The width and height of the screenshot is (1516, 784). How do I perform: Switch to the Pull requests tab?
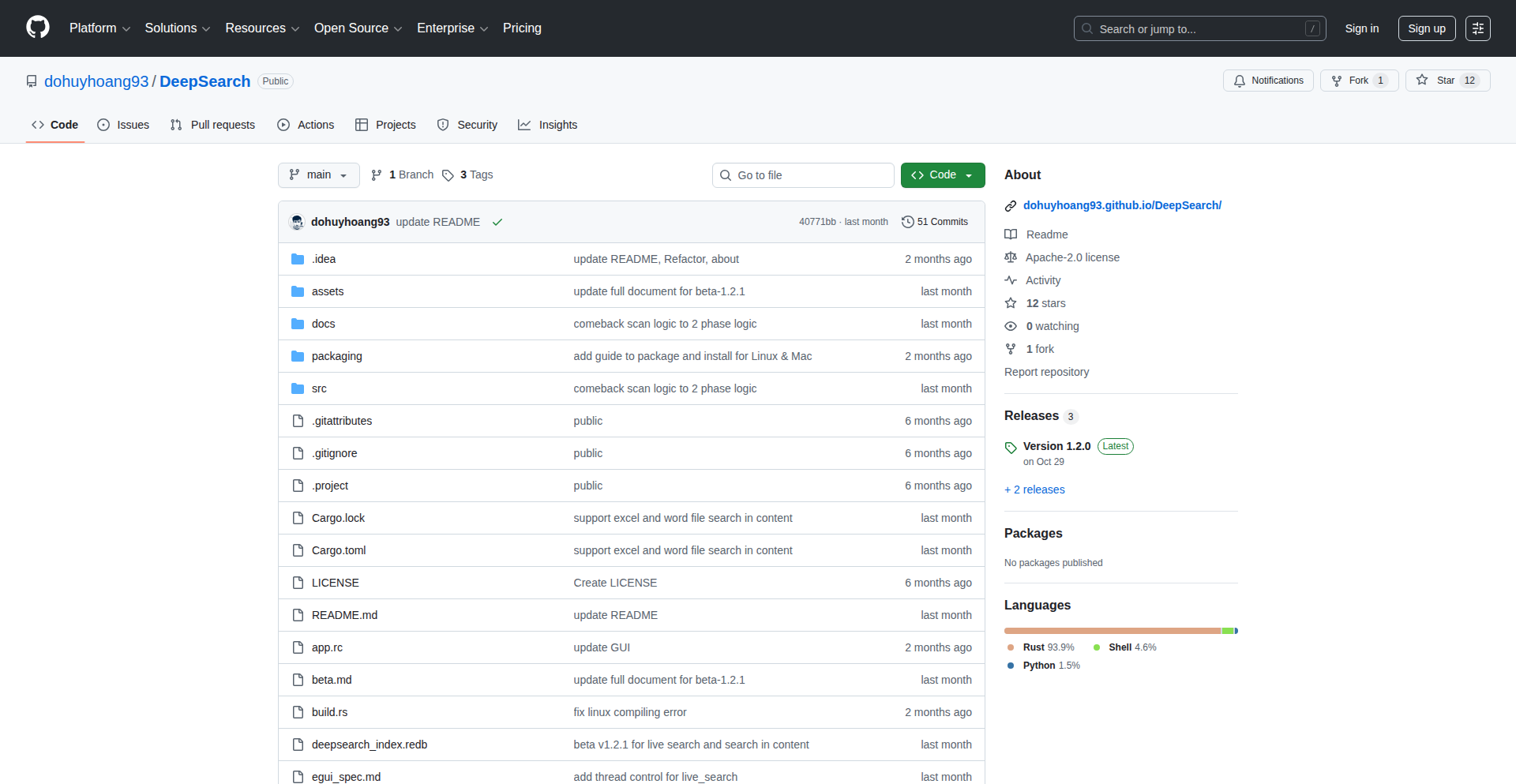pos(212,125)
